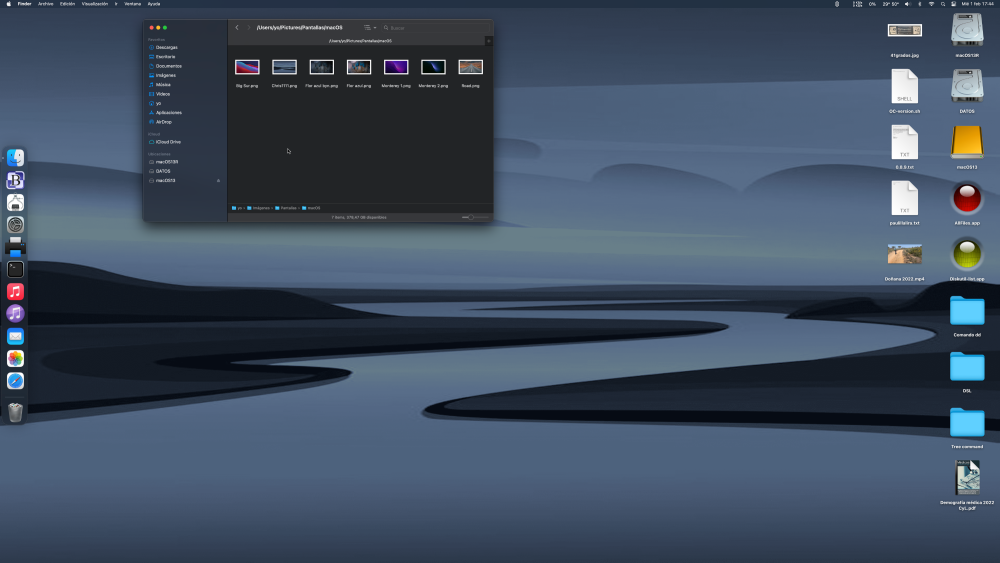
Task: Click Pantallas in the Finder path bar
Action: [x=286, y=208]
